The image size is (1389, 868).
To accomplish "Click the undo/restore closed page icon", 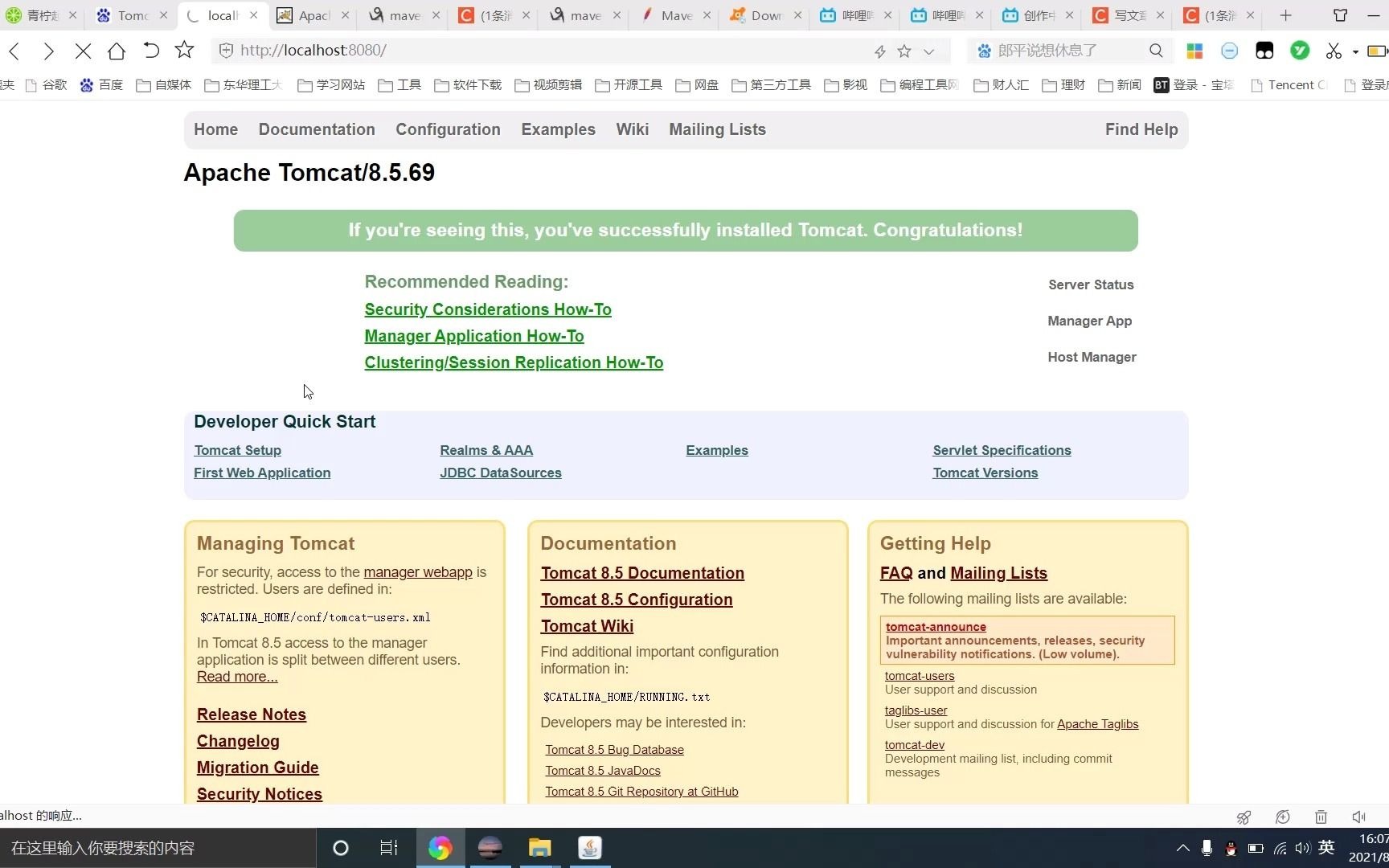I will (x=150, y=51).
